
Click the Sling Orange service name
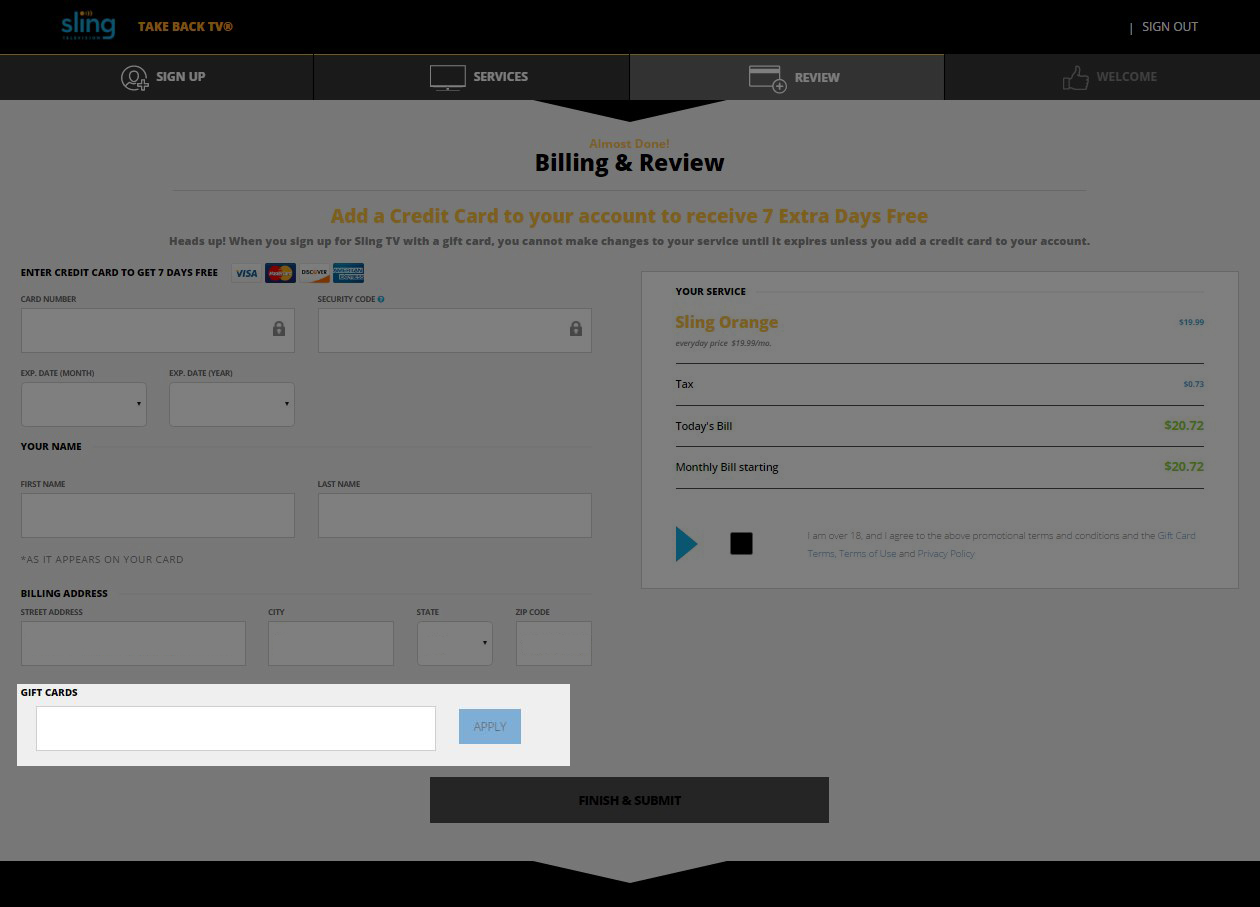pyautogui.click(x=726, y=322)
